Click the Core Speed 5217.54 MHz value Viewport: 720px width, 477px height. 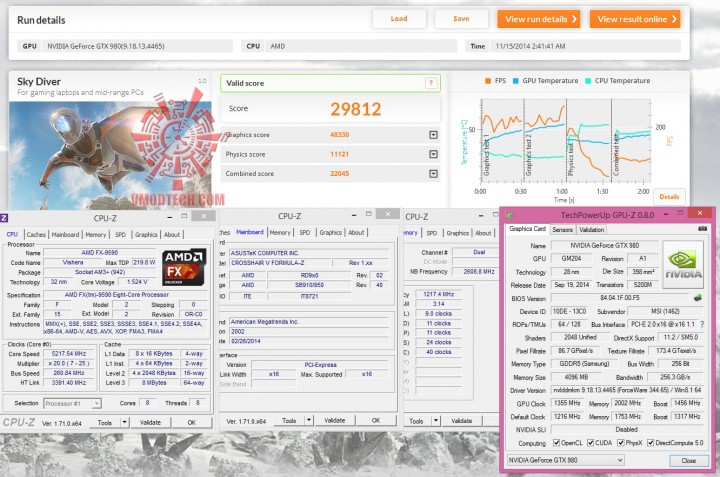[x=68, y=354]
